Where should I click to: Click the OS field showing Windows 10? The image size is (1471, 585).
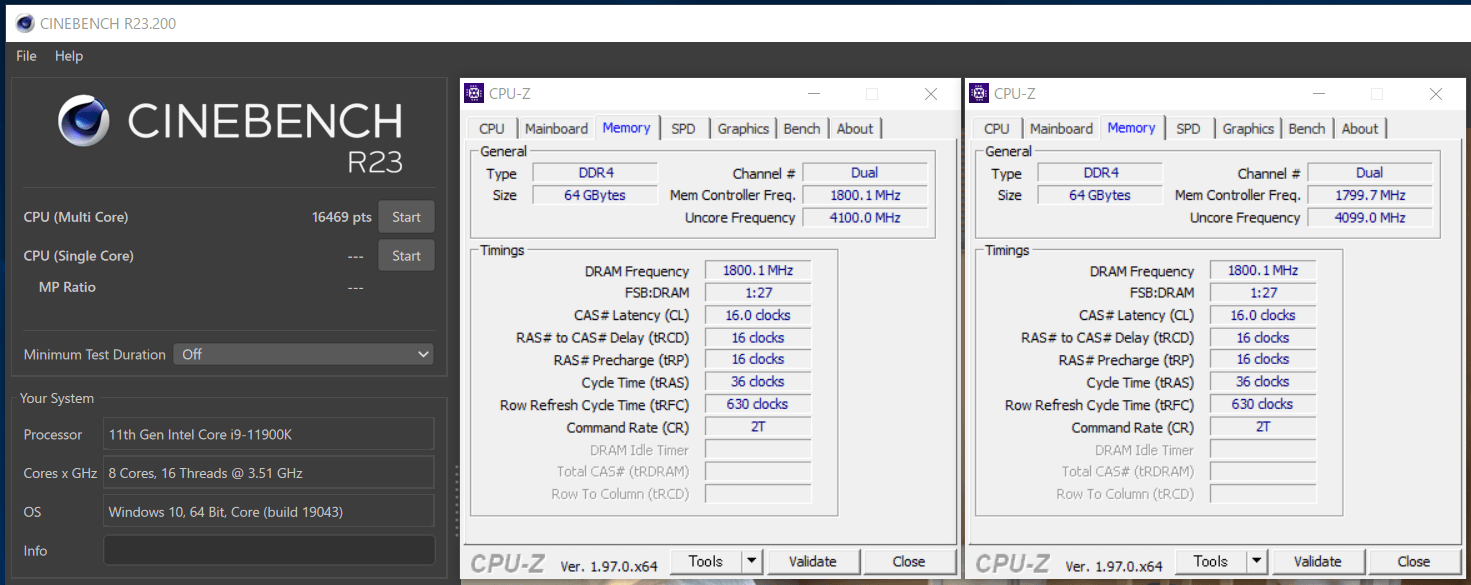(269, 511)
